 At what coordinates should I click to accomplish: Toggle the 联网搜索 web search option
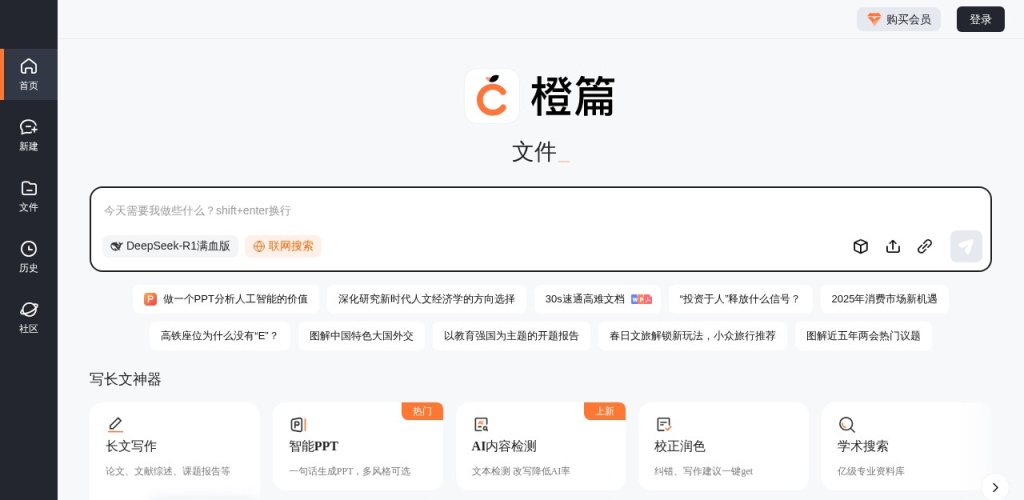[283, 246]
